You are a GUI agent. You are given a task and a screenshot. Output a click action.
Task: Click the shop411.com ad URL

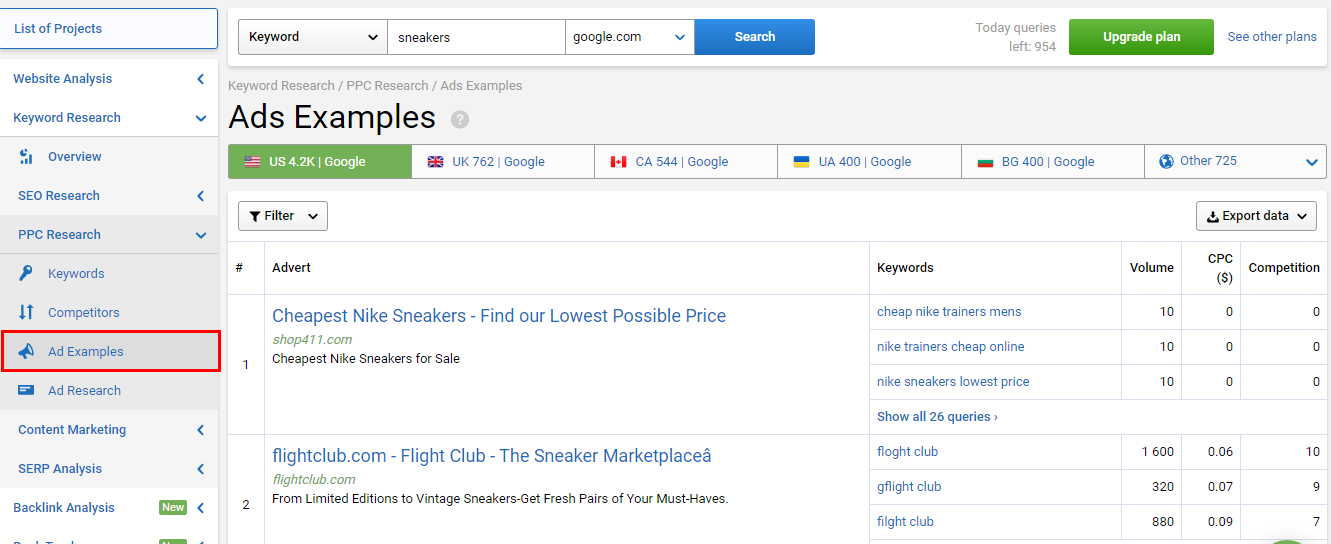pos(312,340)
